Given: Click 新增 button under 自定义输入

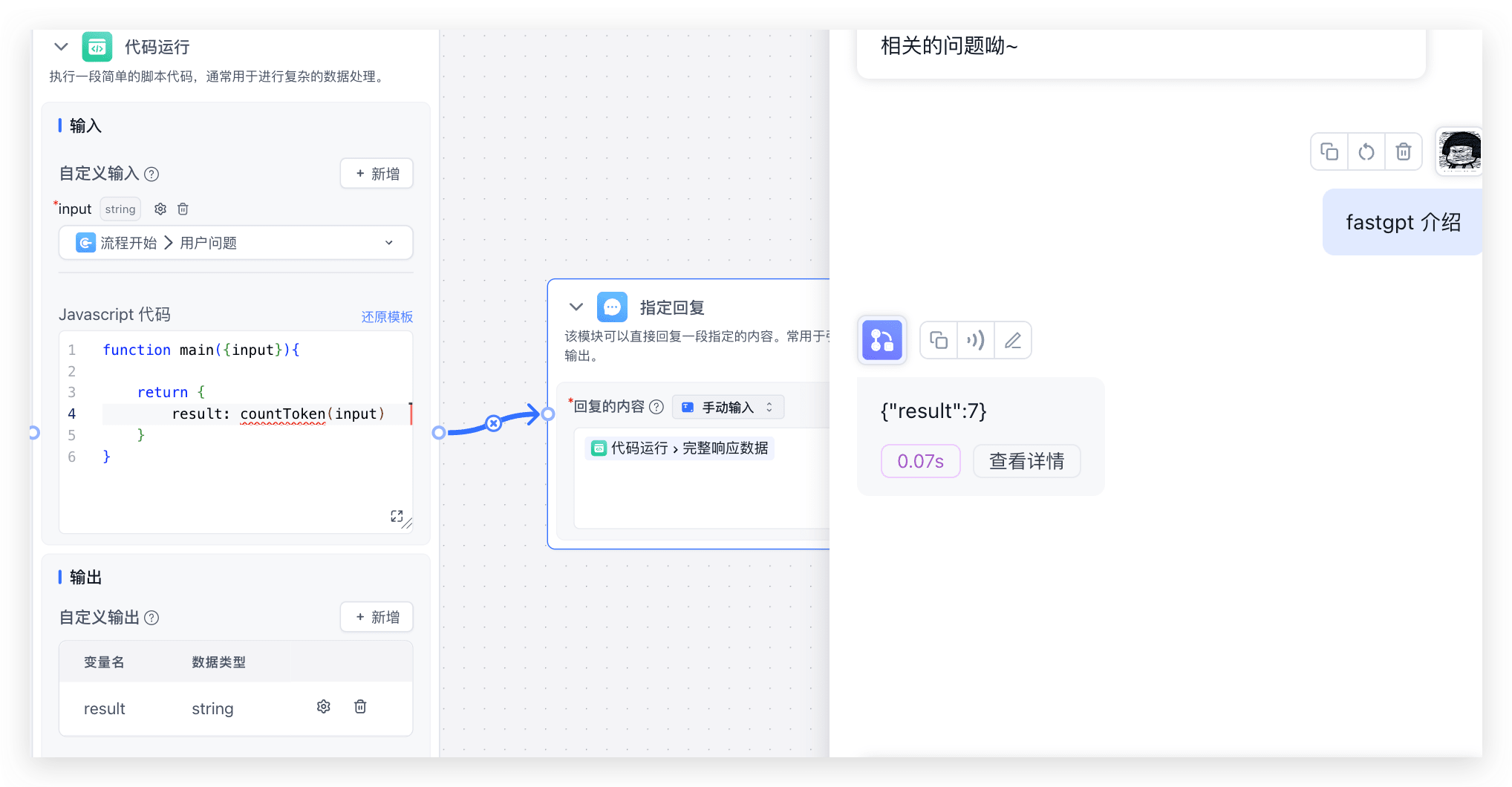Looking at the screenshot, I should (x=377, y=174).
